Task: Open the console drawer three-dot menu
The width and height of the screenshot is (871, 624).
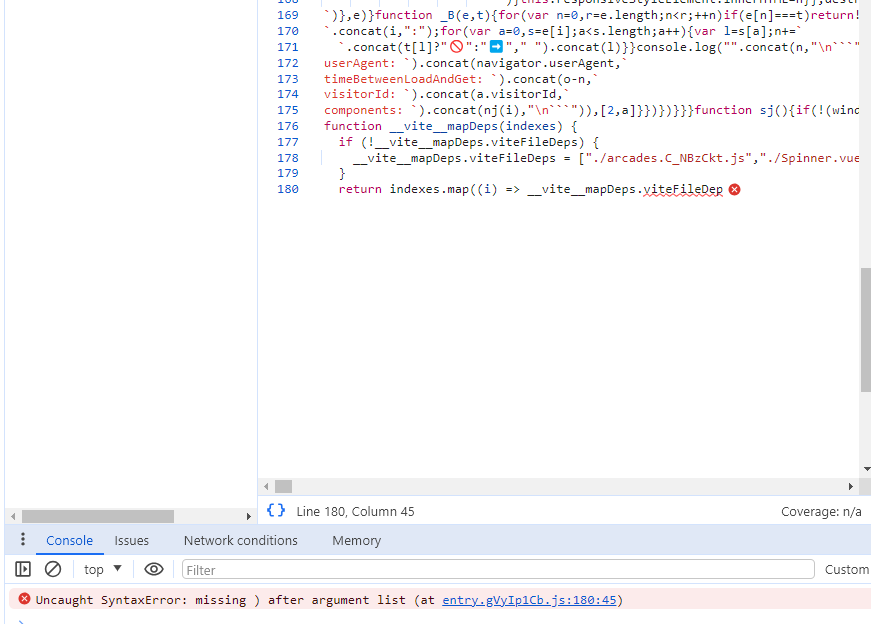Action: pyautogui.click(x=23, y=539)
